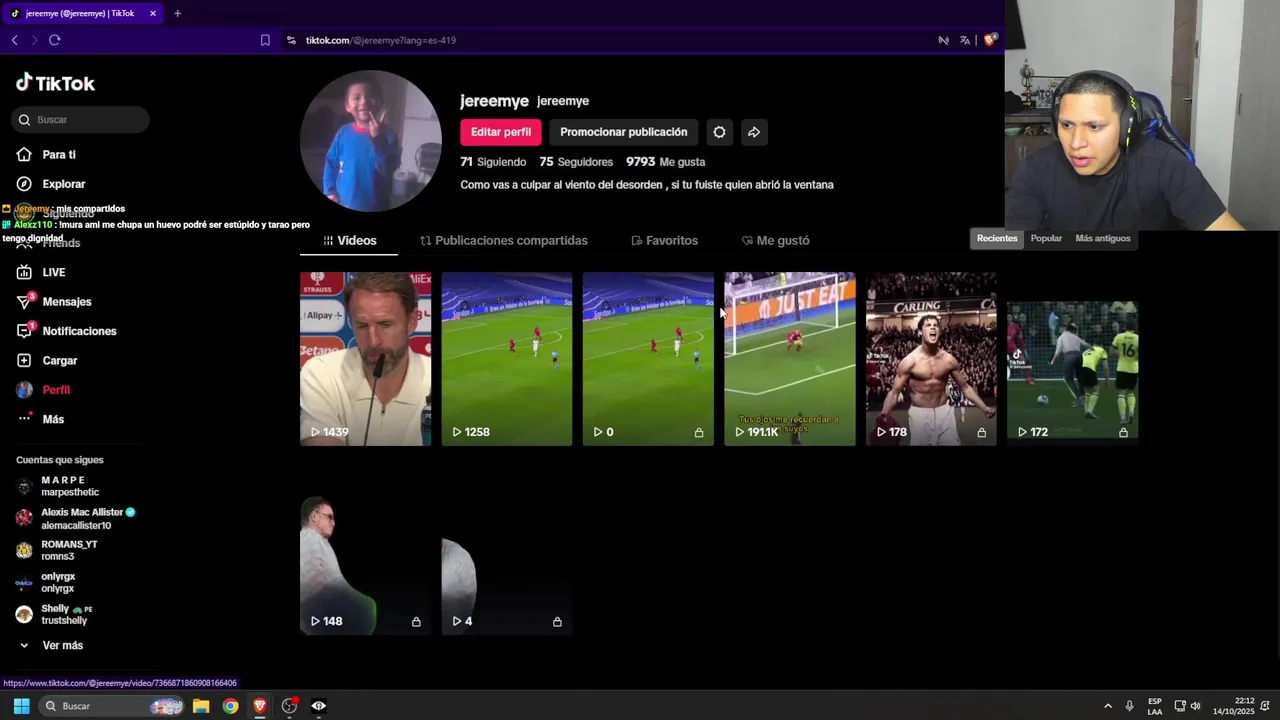The image size is (1280, 720).
Task: Show hidden system tray icons
Action: click(1107, 706)
